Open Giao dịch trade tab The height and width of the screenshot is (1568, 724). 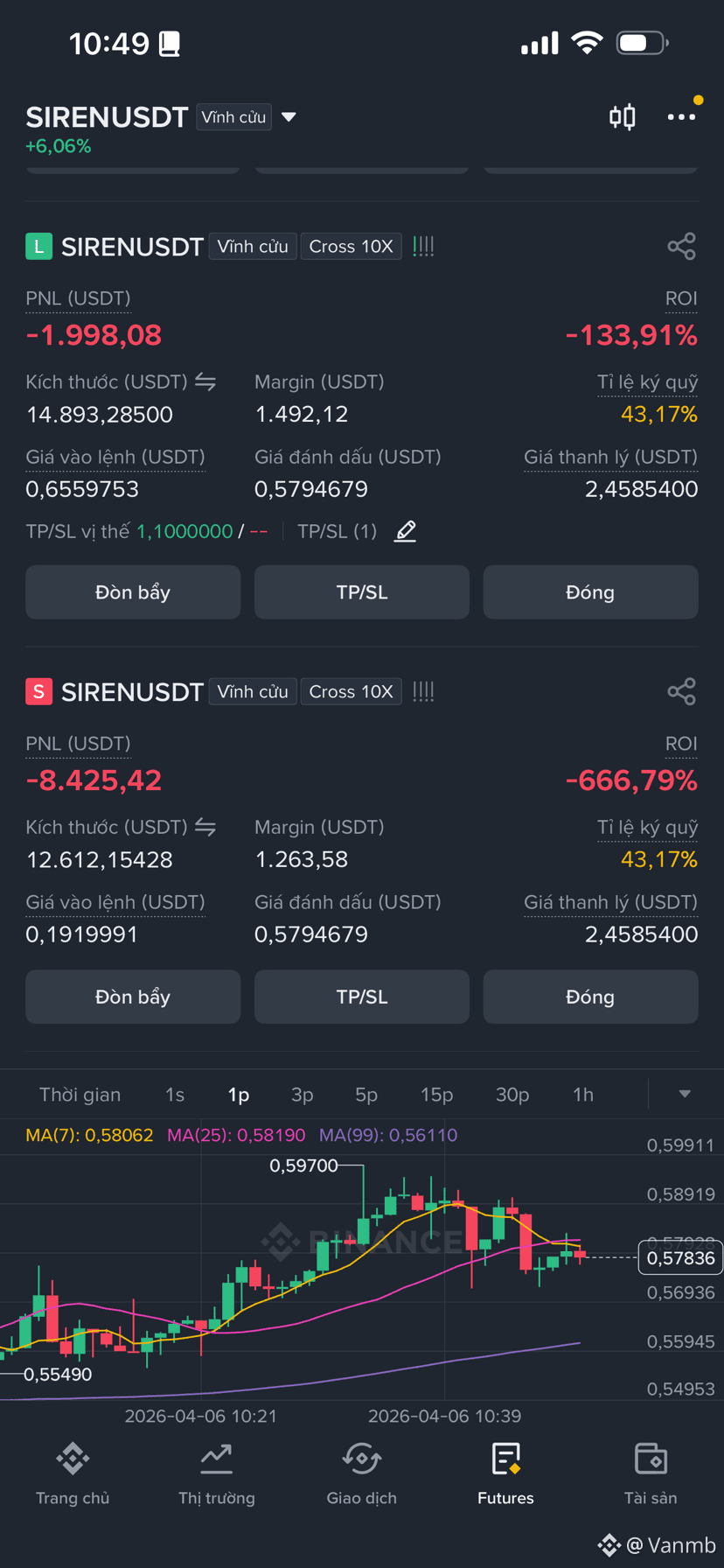362,1474
